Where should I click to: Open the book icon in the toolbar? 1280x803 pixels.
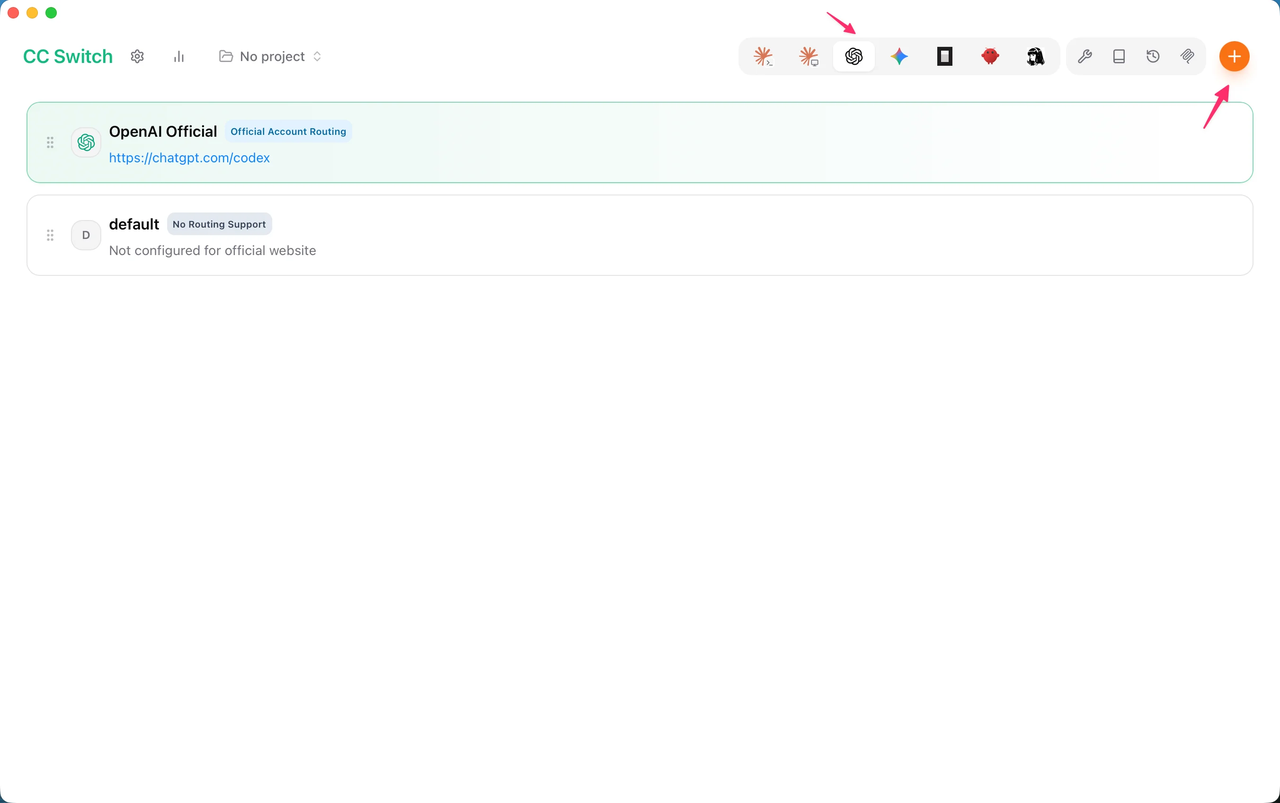1119,57
